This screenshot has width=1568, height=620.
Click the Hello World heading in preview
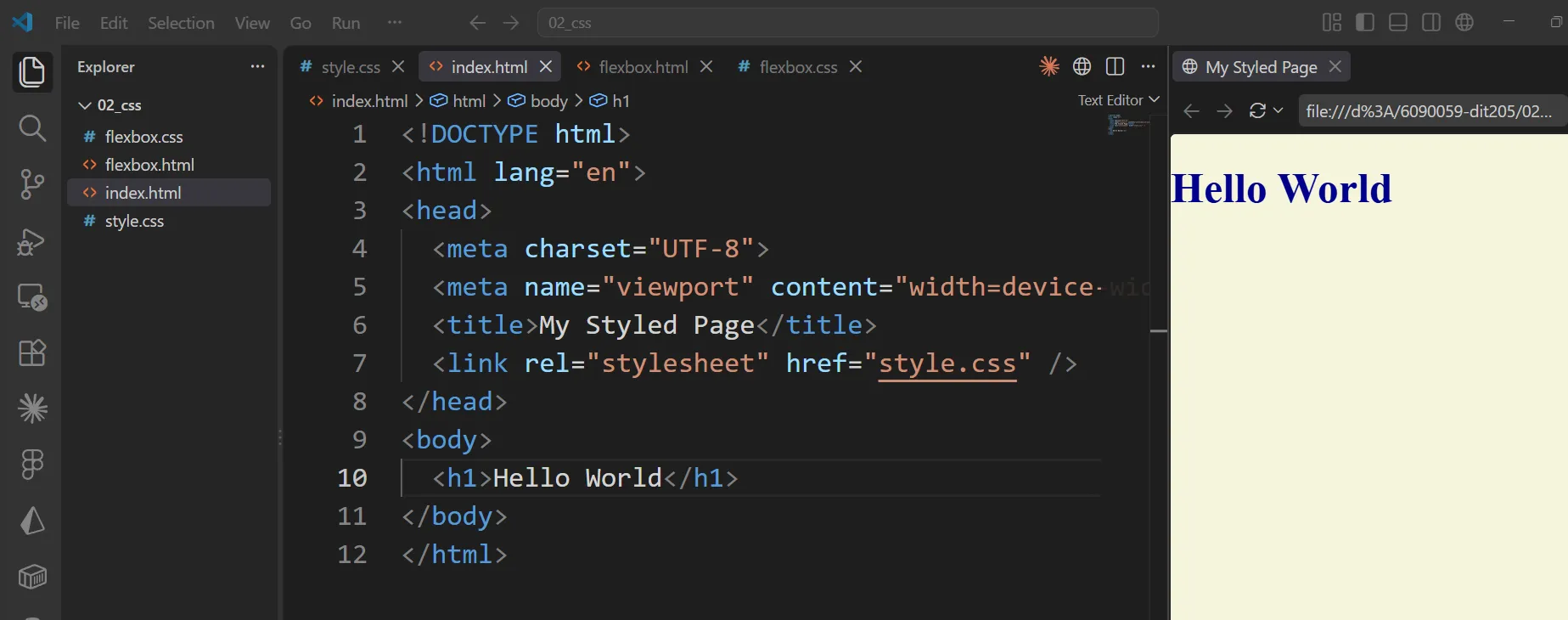pos(1281,189)
